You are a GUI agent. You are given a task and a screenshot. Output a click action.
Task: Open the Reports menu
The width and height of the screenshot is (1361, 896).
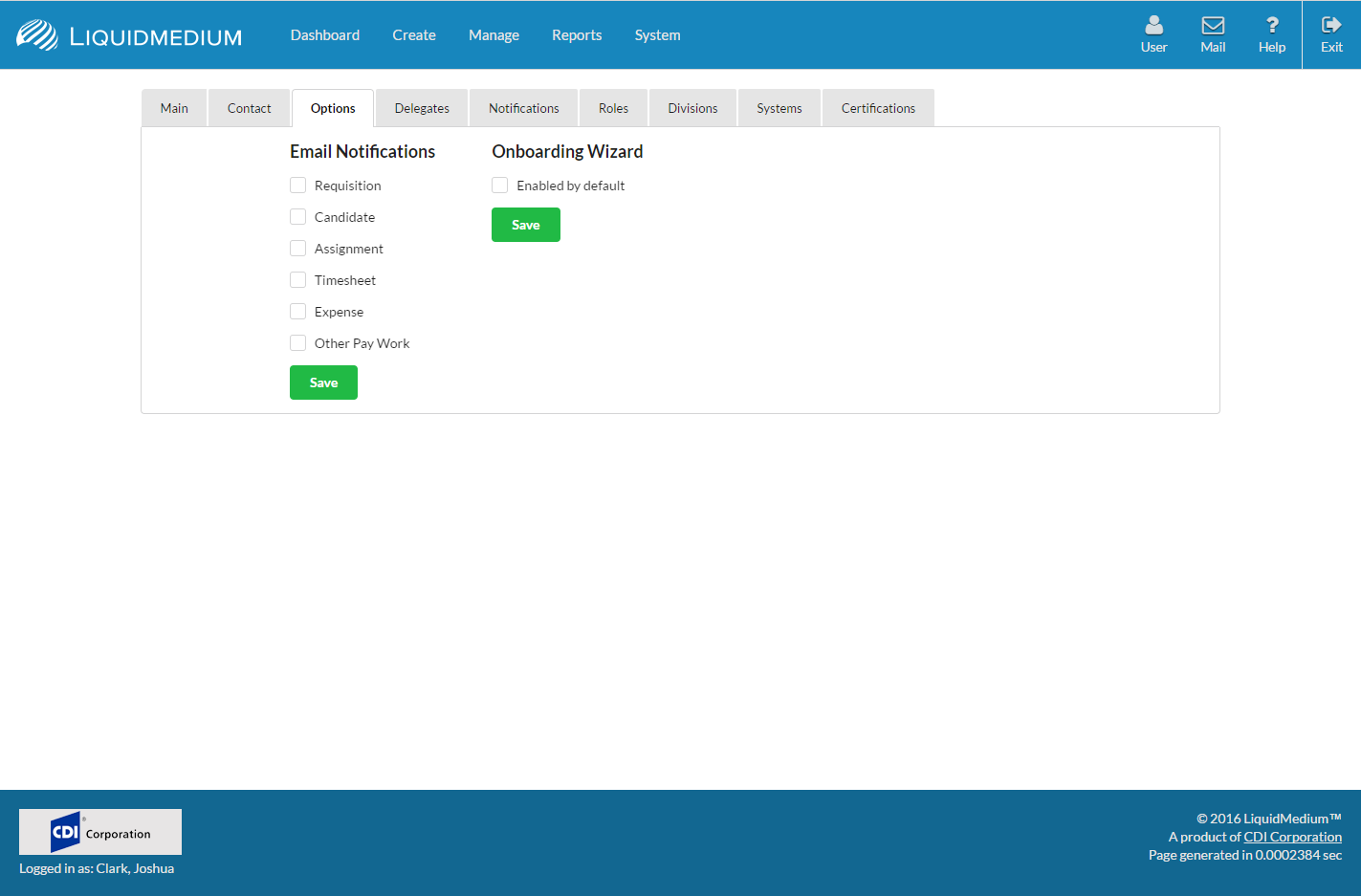click(577, 35)
